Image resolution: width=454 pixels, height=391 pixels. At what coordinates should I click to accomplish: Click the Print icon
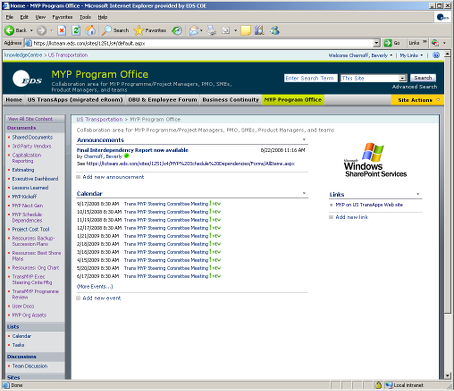[211, 31]
